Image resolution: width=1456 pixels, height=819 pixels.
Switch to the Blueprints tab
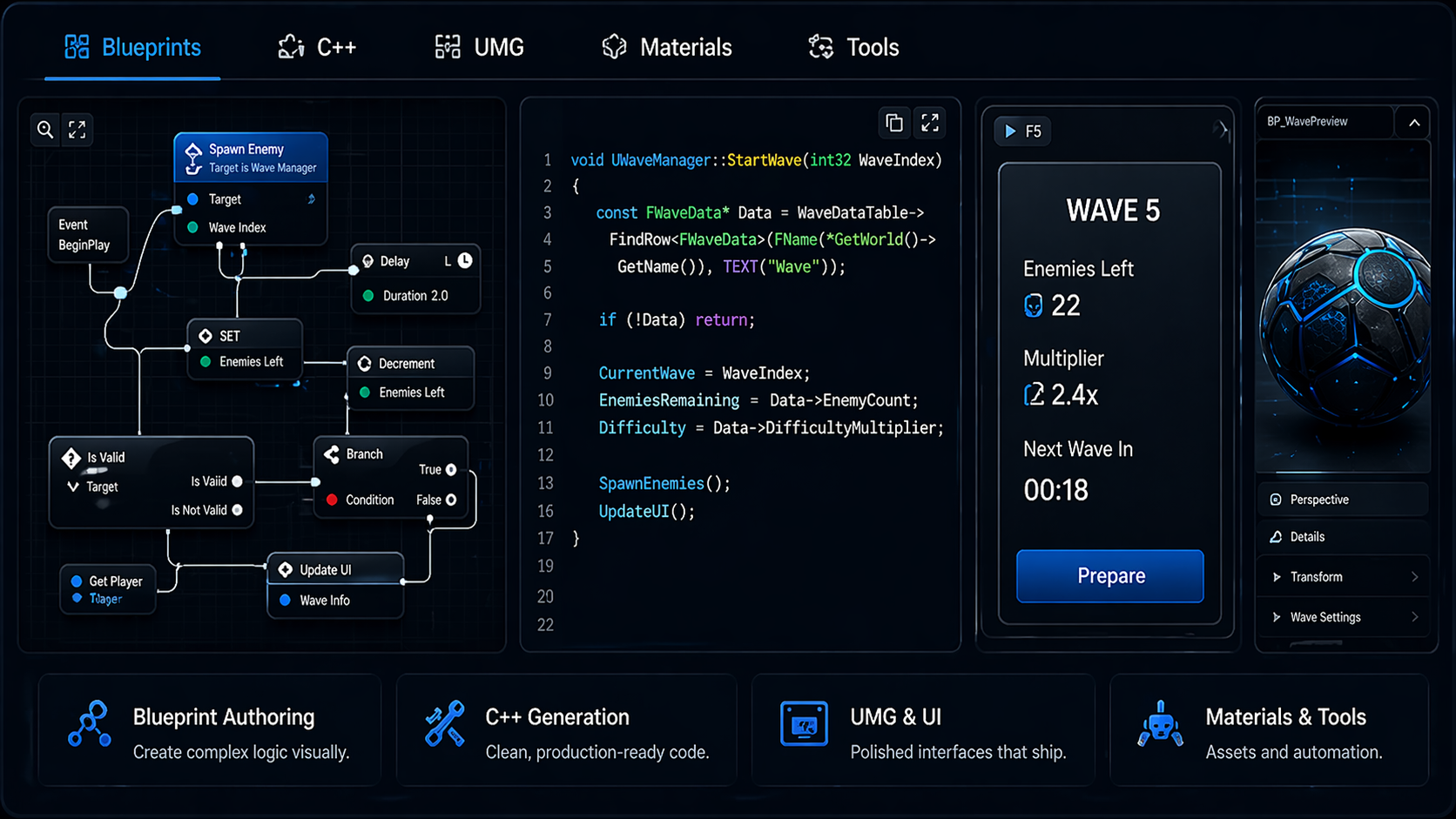[x=132, y=47]
